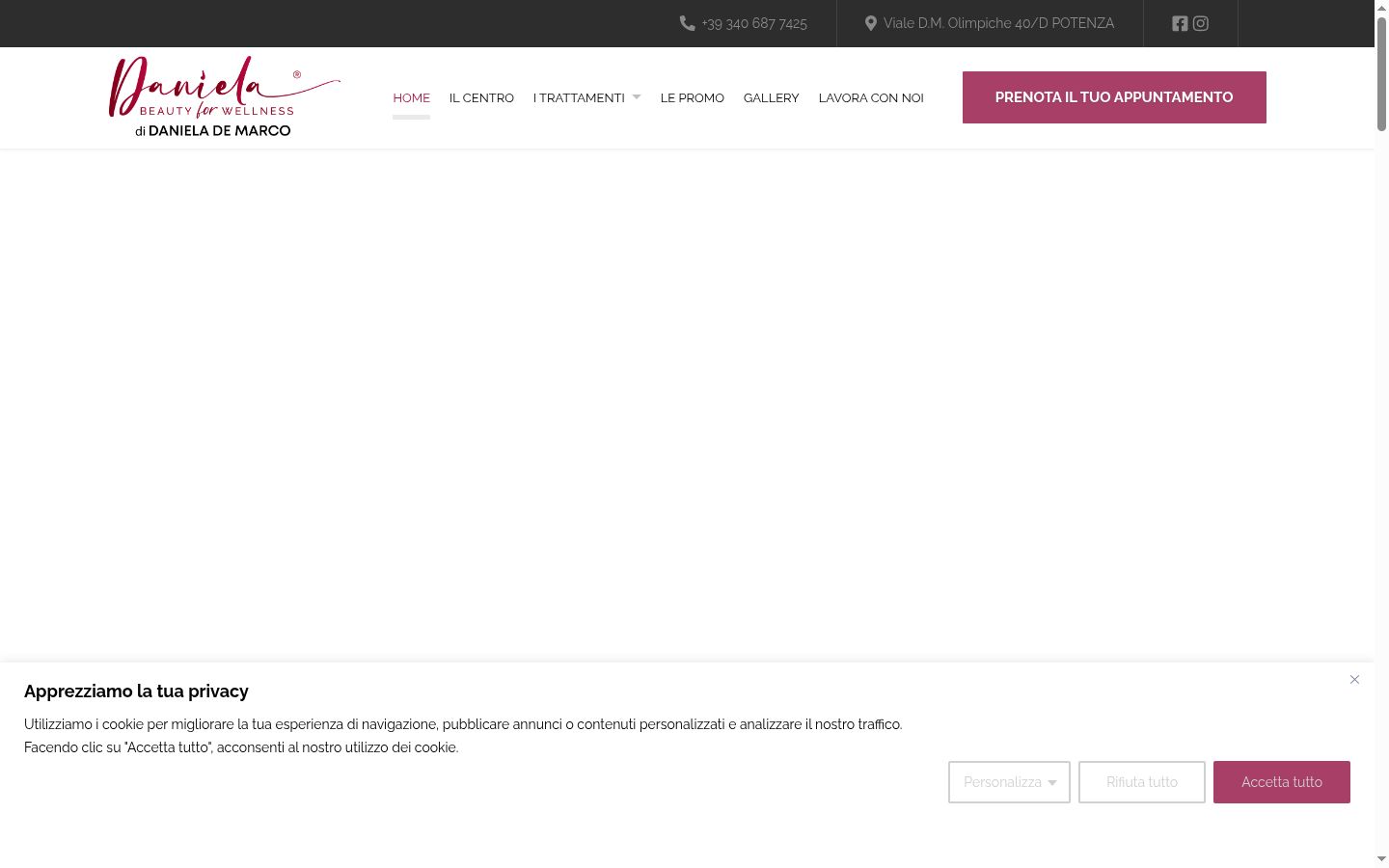
Task: Reject all cookies with Rifiuta tutto
Action: pyautogui.click(x=1142, y=782)
